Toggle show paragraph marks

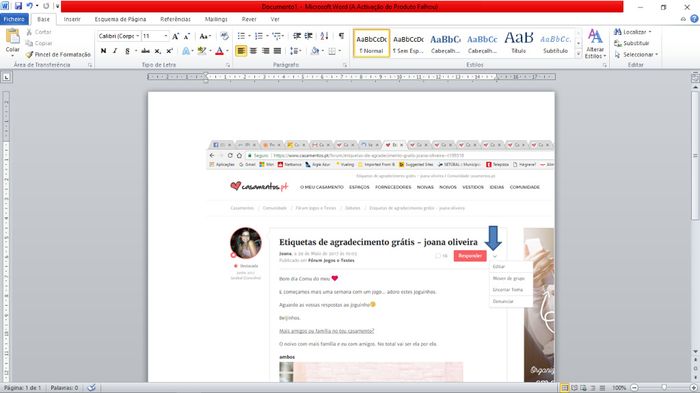click(342, 36)
